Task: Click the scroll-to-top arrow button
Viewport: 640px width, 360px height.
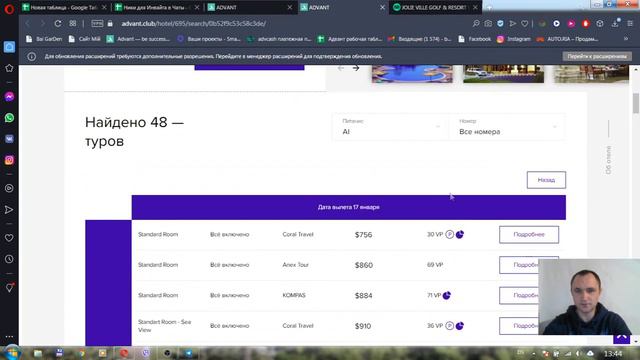Action: click(622, 338)
